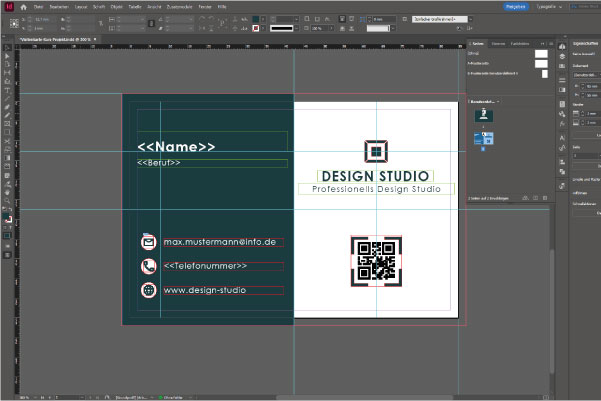Open the Hilfe menu
Screen dimensions: 601x401
[222, 7]
